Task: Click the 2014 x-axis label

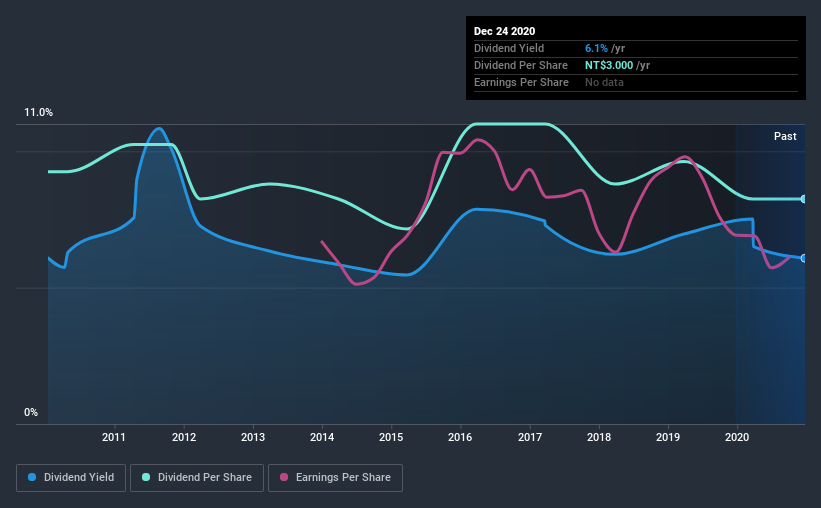Action: pyautogui.click(x=322, y=437)
